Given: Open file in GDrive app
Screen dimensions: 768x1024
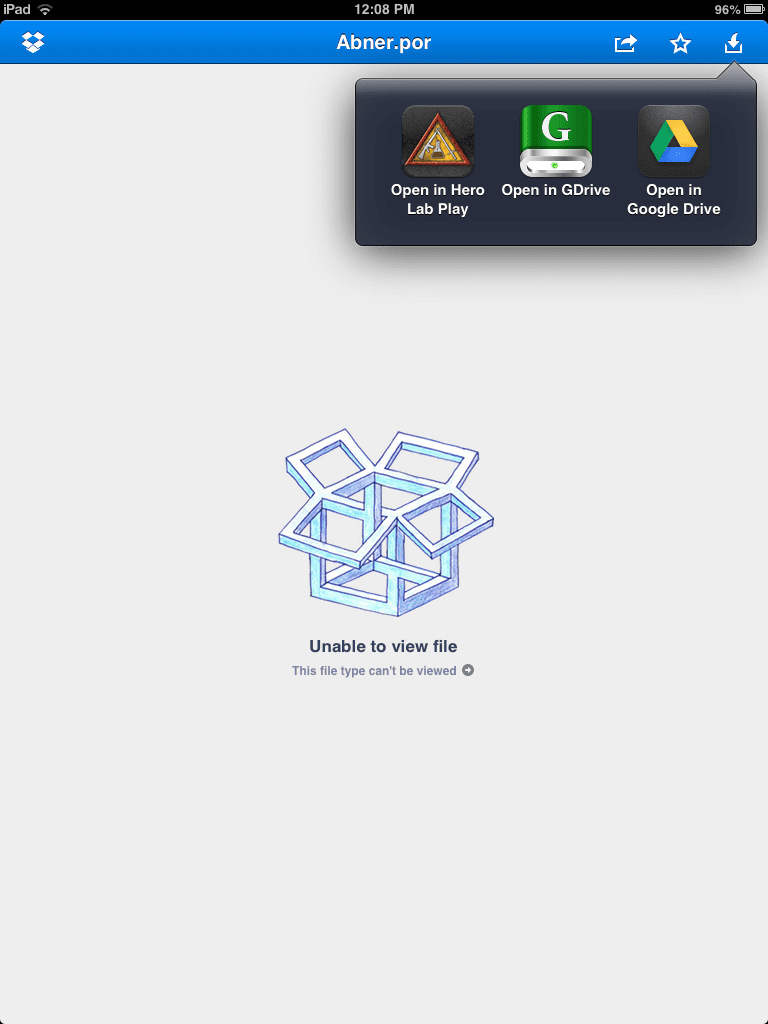Looking at the screenshot, I should click(x=556, y=142).
